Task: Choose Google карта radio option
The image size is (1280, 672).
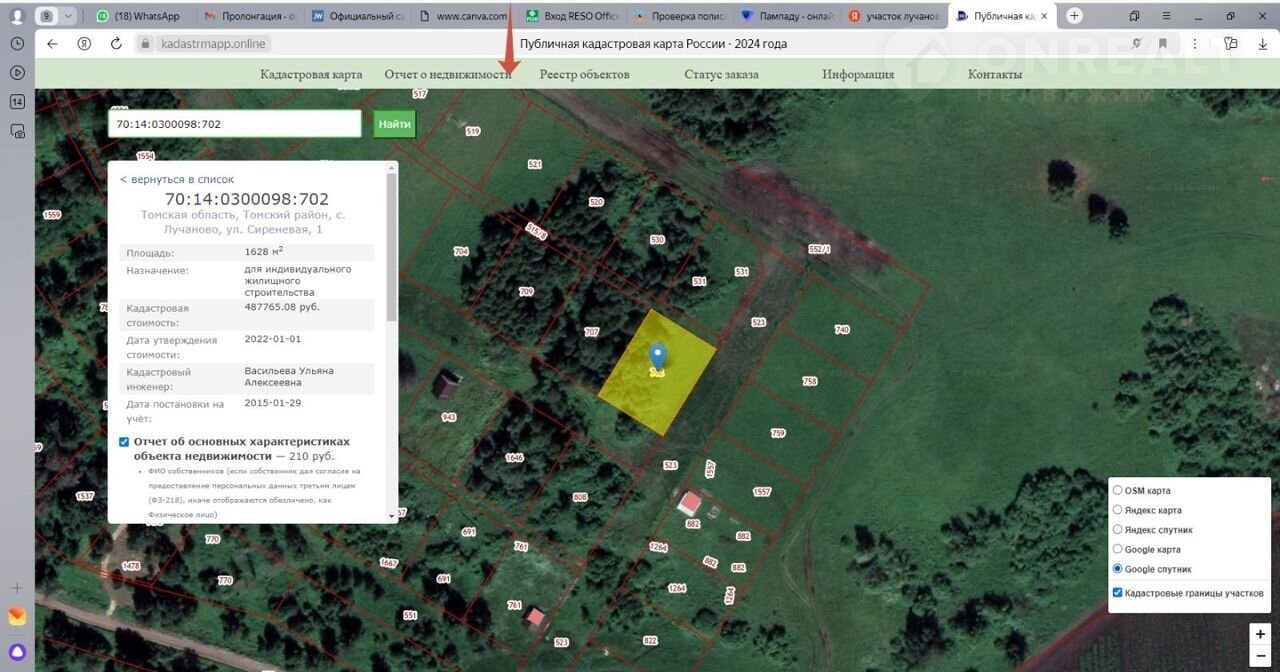Action: pyautogui.click(x=1118, y=549)
